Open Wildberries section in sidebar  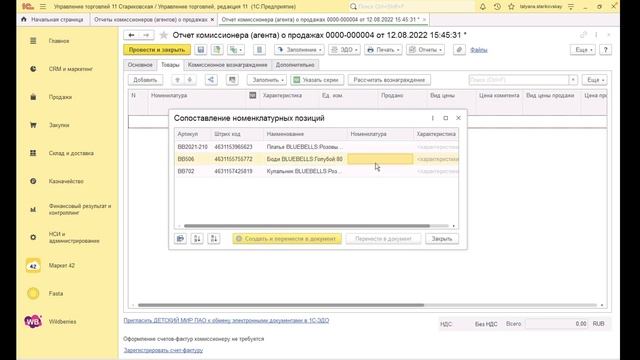pyautogui.click(x=62, y=322)
